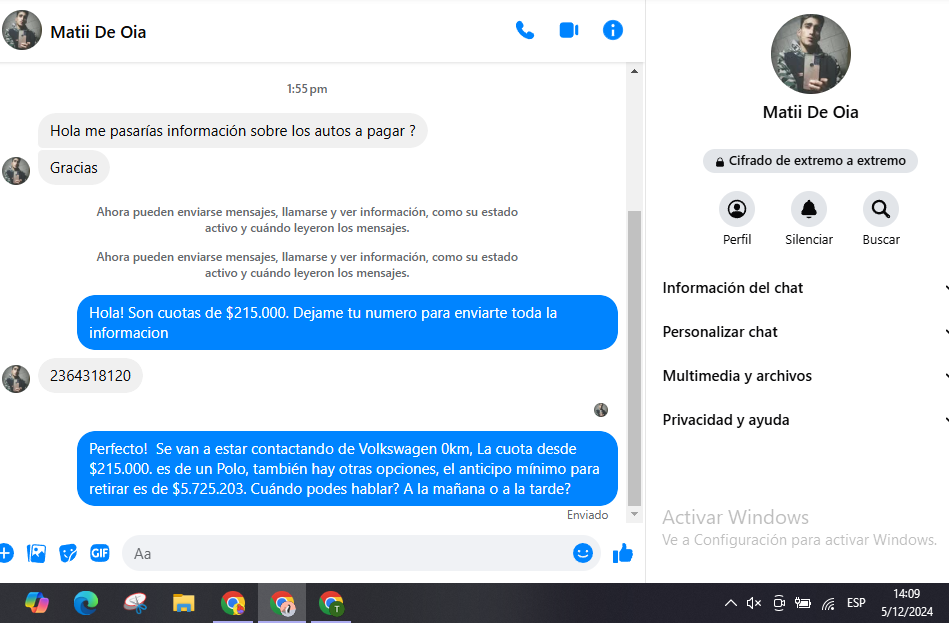
Task: Click the plus icon for more actions
Action: click(6, 553)
